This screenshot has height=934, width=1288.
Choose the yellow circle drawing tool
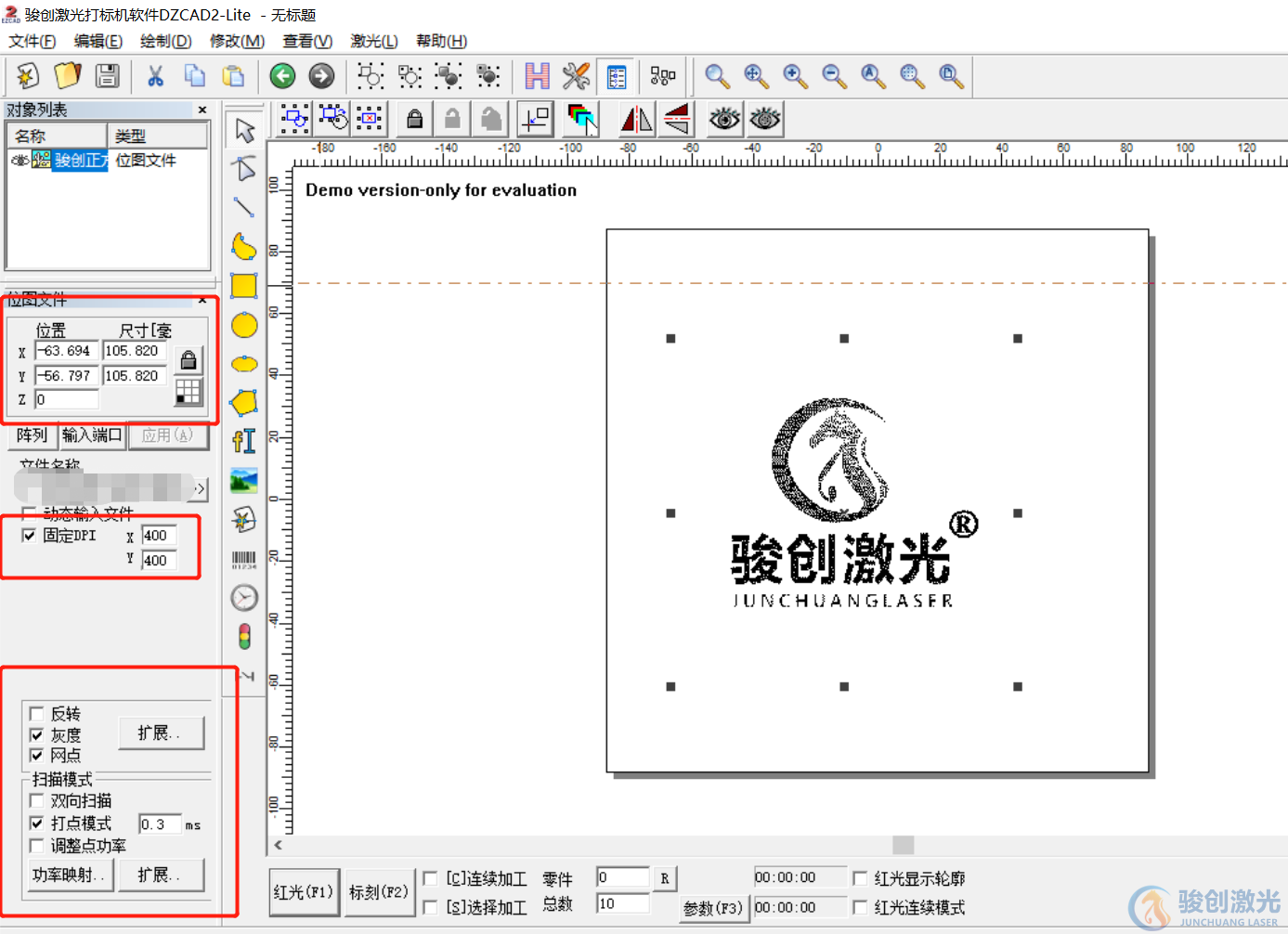pos(244,325)
